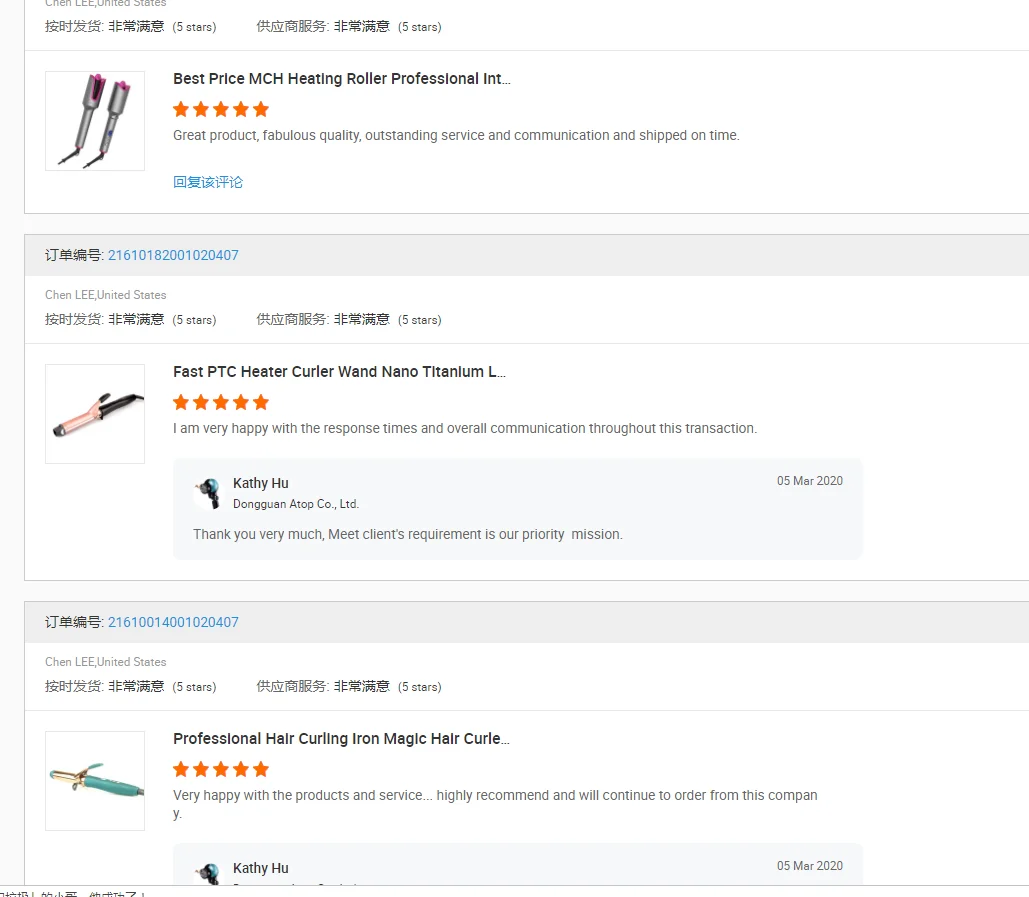Click the last star of the MCH Heating Roller rating
Image resolution: width=1029 pixels, height=897 pixels.
pos(261,109)
